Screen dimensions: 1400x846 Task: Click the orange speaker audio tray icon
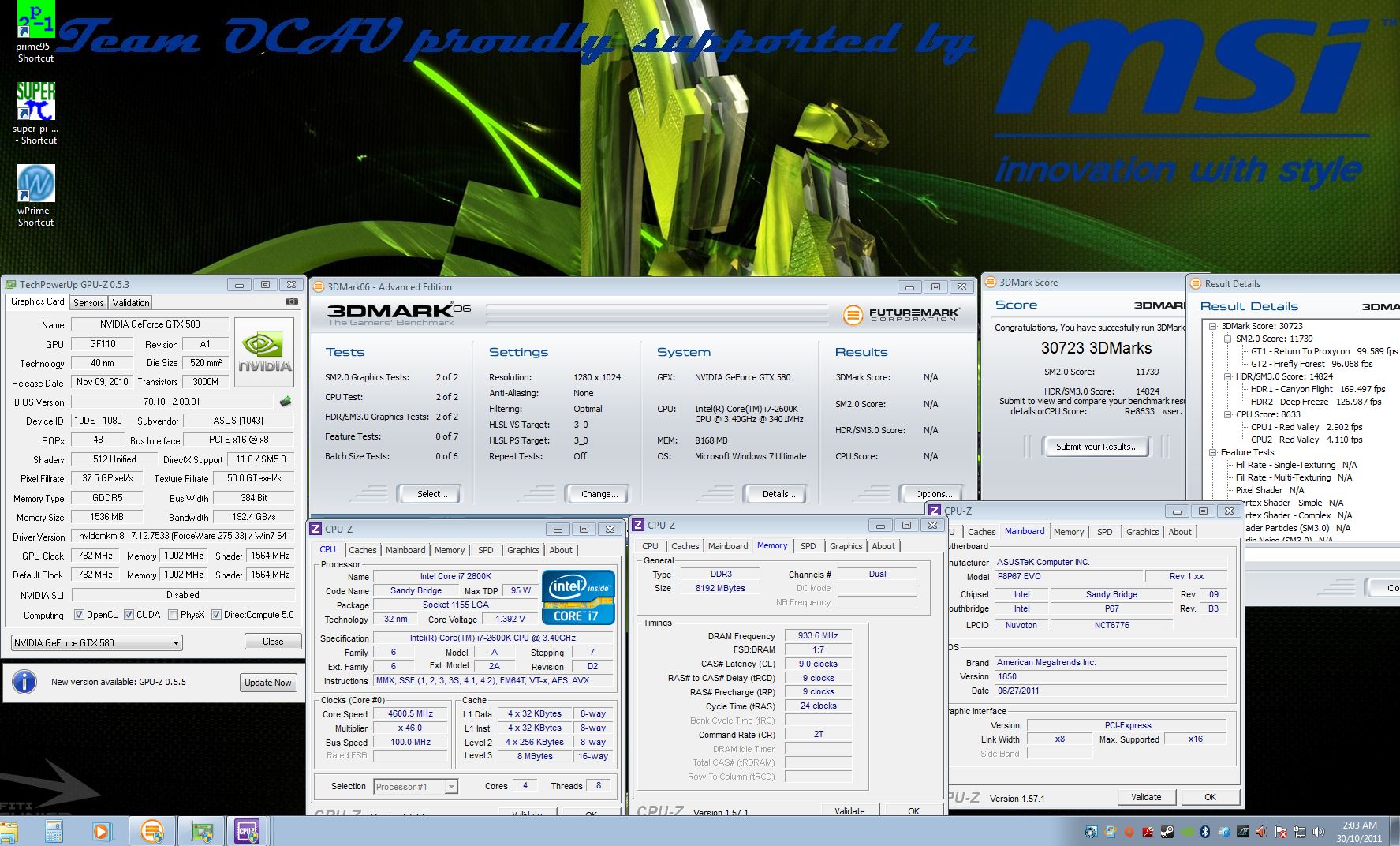(1262, 832)
